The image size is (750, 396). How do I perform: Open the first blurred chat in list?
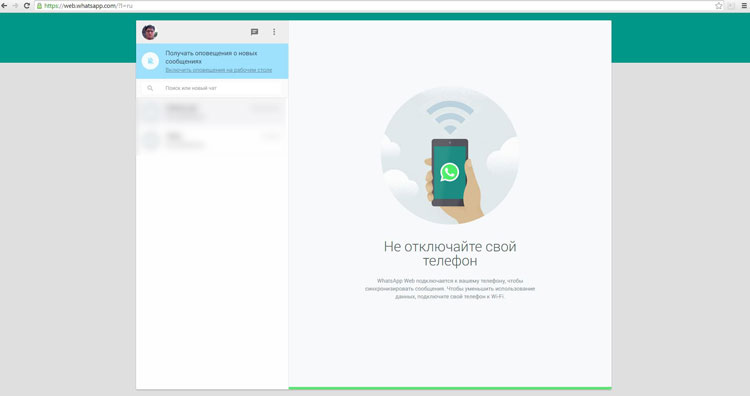(212, 112)
